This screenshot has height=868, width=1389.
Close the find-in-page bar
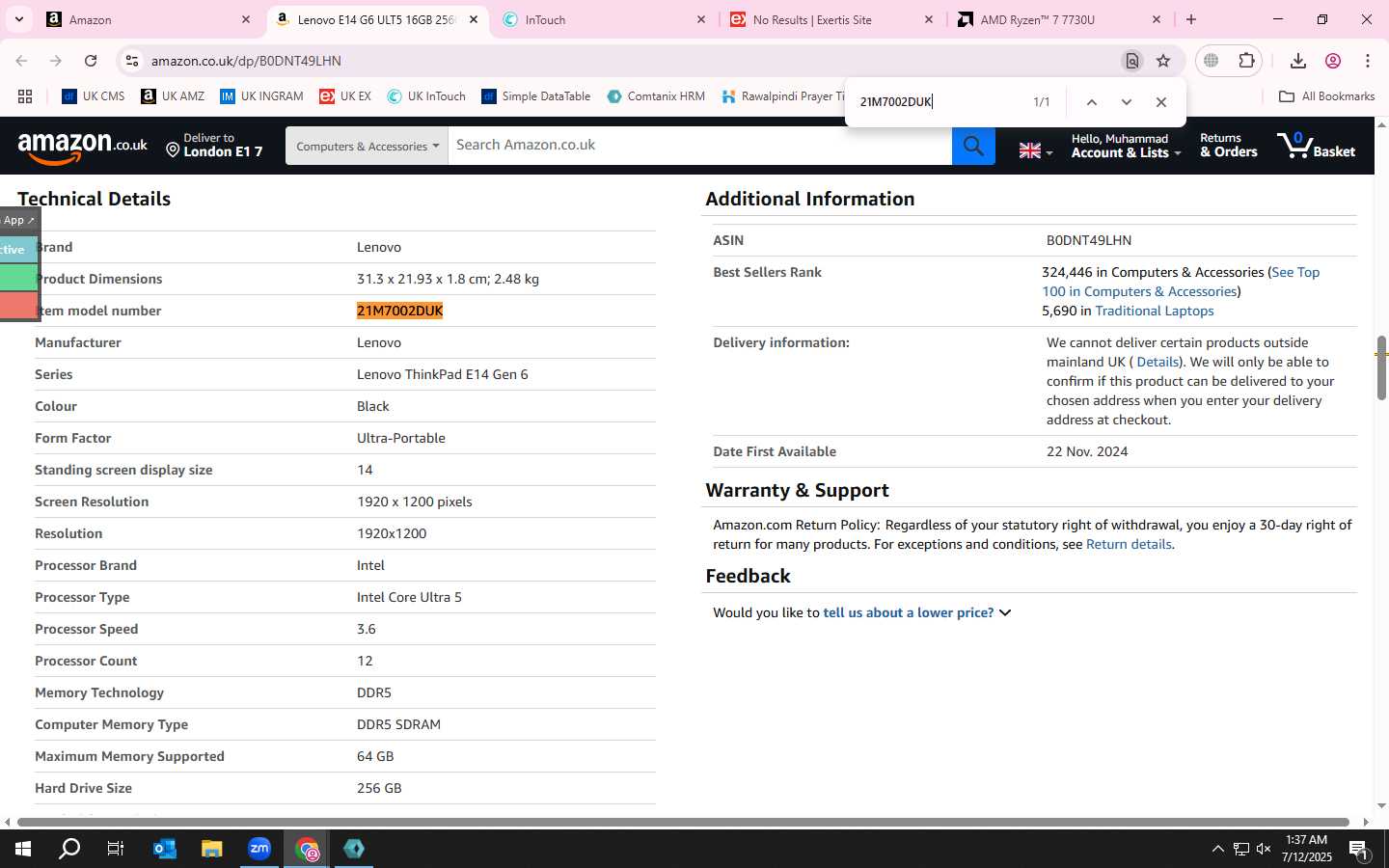pyautogui.click(x=1161, y=102)
